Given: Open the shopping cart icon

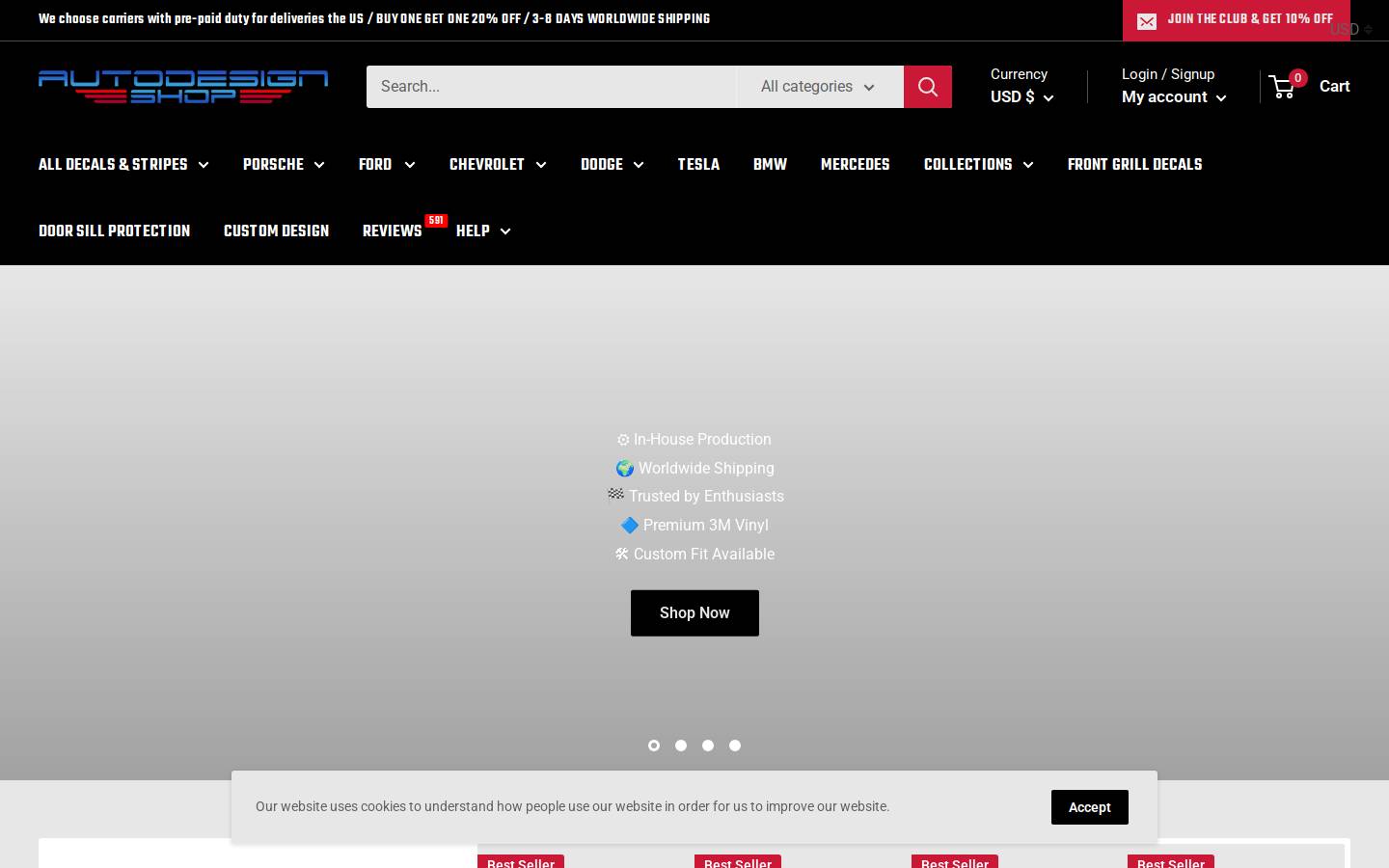Looking at the screenshot, I should (1282, 87).
